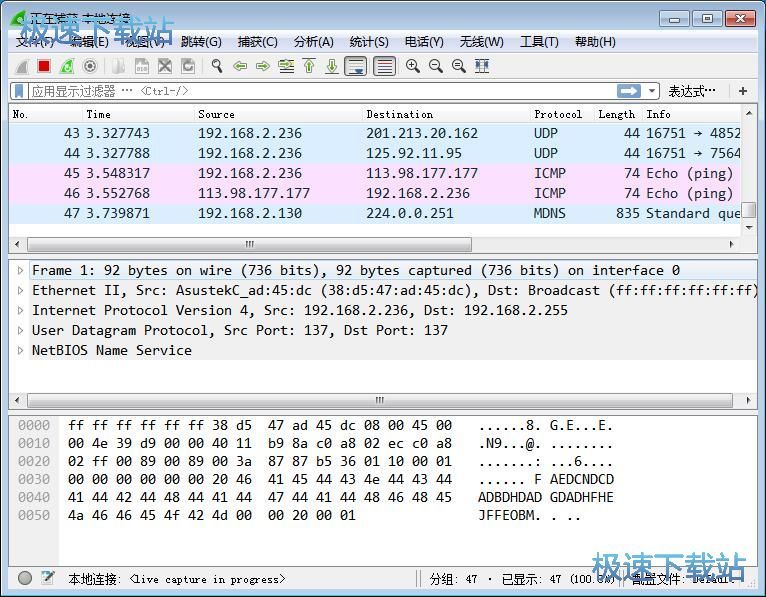The height and width of the screenshot is (597, 766).
Task: Sort by Length column header
Action: pos(617,114)
